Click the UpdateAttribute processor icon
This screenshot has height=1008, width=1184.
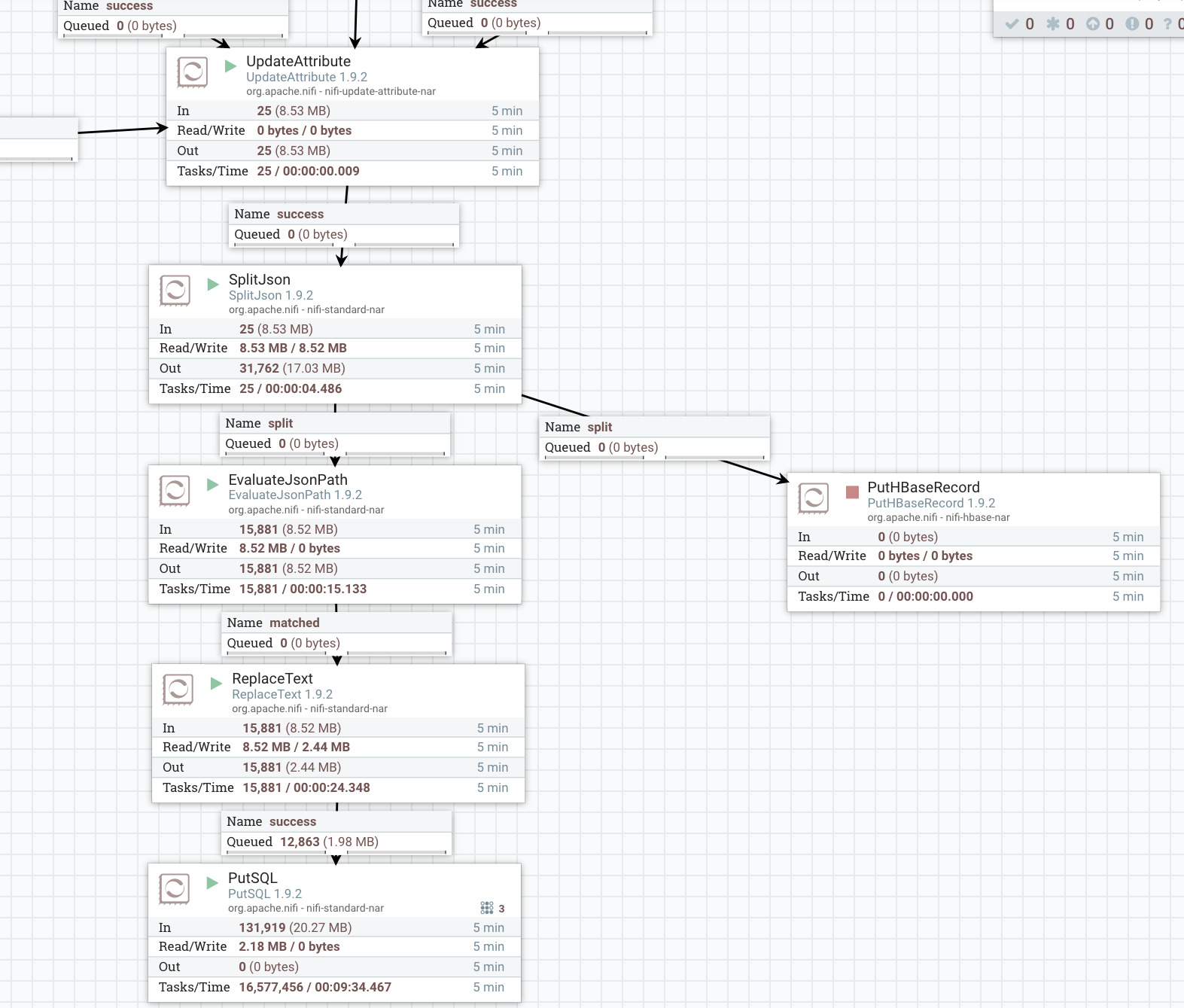[x=192, y=72]
